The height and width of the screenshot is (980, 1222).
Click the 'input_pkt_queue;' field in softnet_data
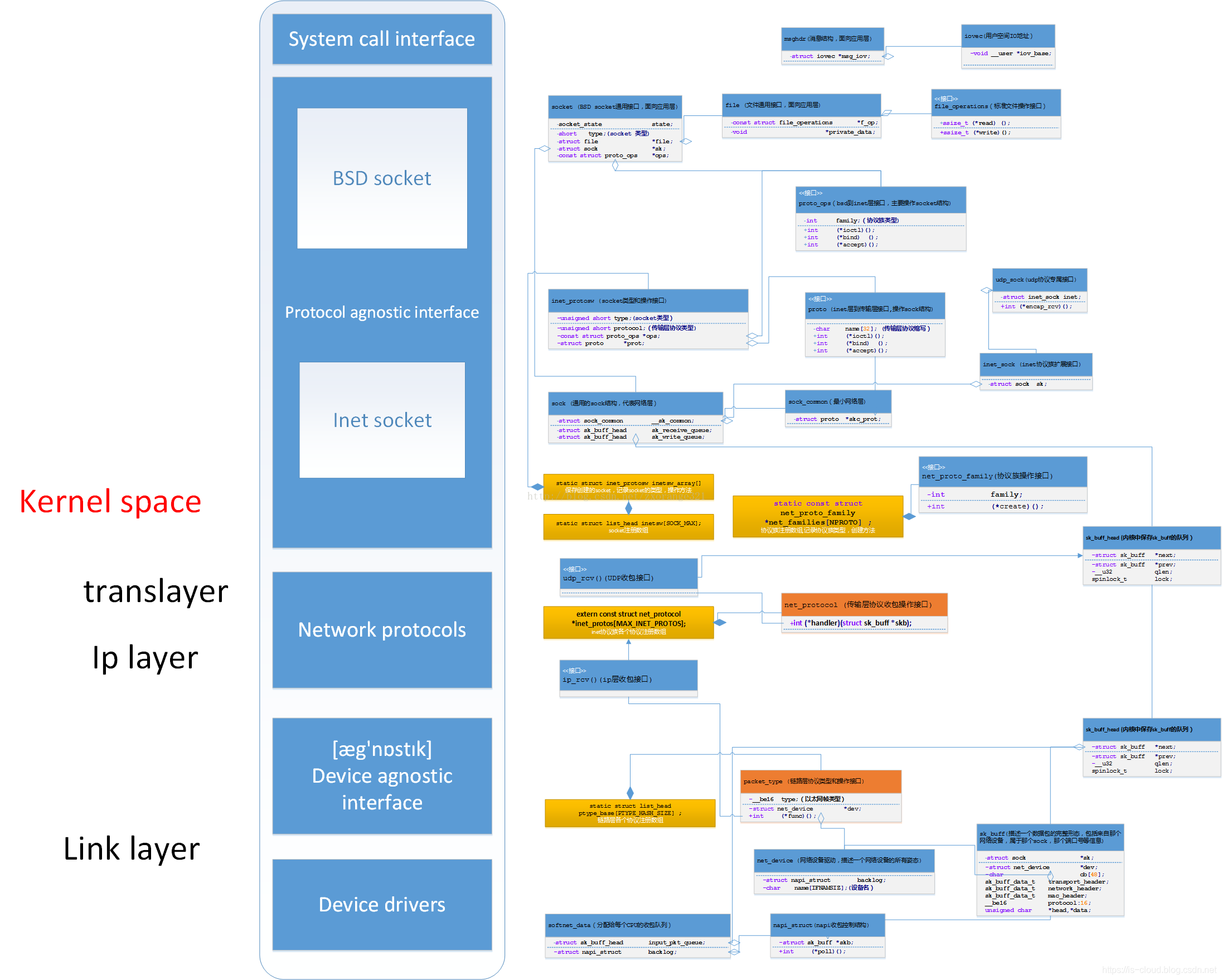click(677, 942)
